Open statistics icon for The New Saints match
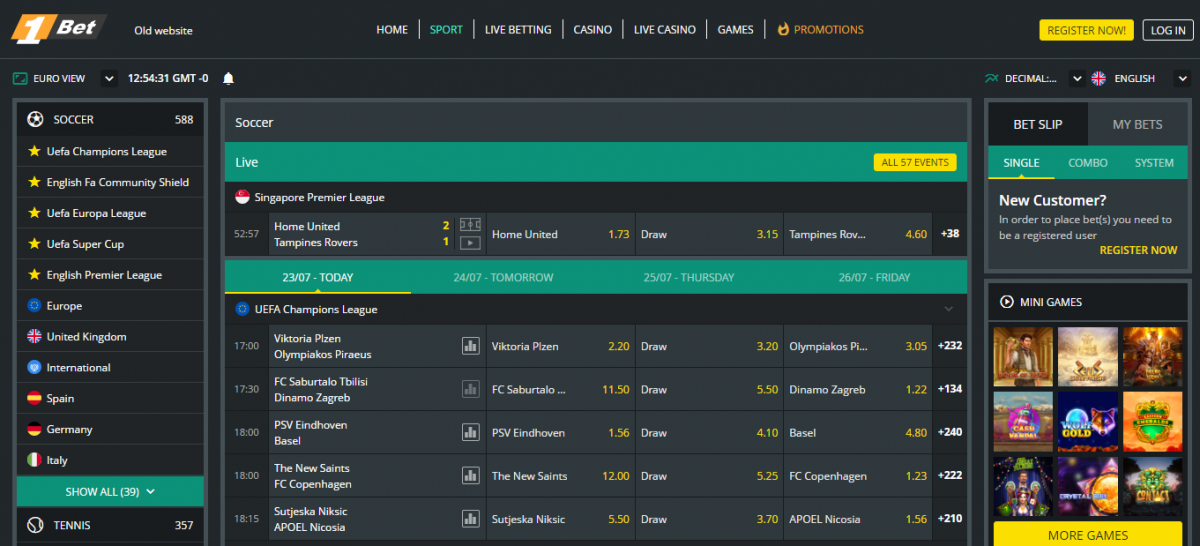 [x=470, y=476]
